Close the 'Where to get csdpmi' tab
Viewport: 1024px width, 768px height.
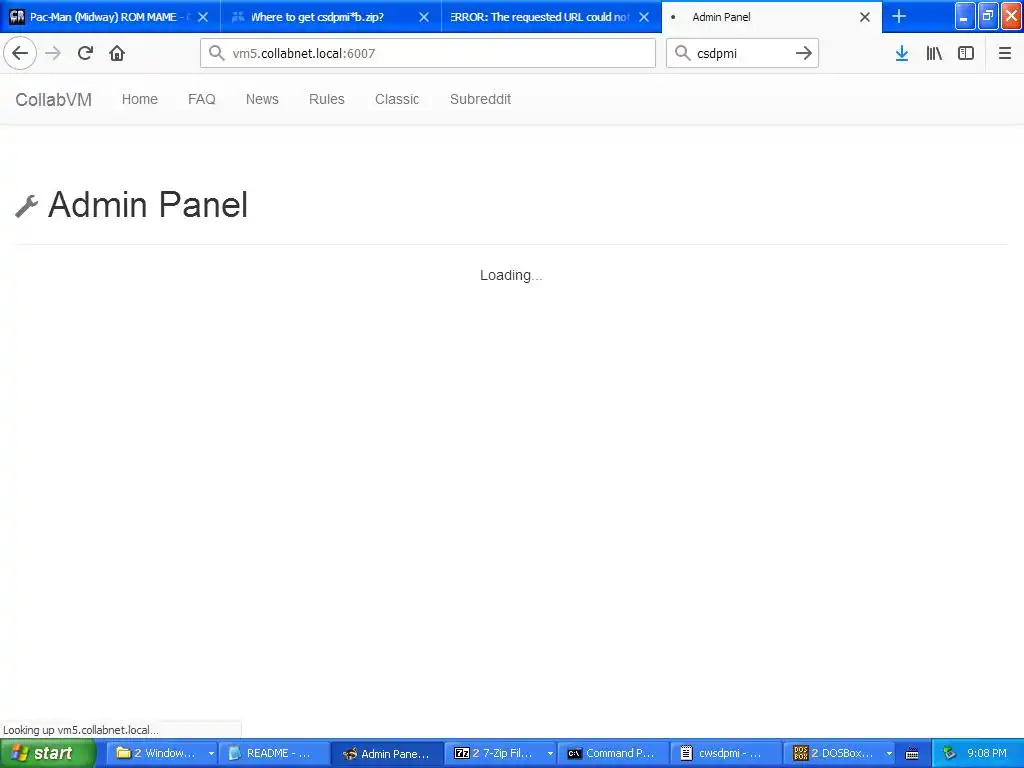point(424,17)
